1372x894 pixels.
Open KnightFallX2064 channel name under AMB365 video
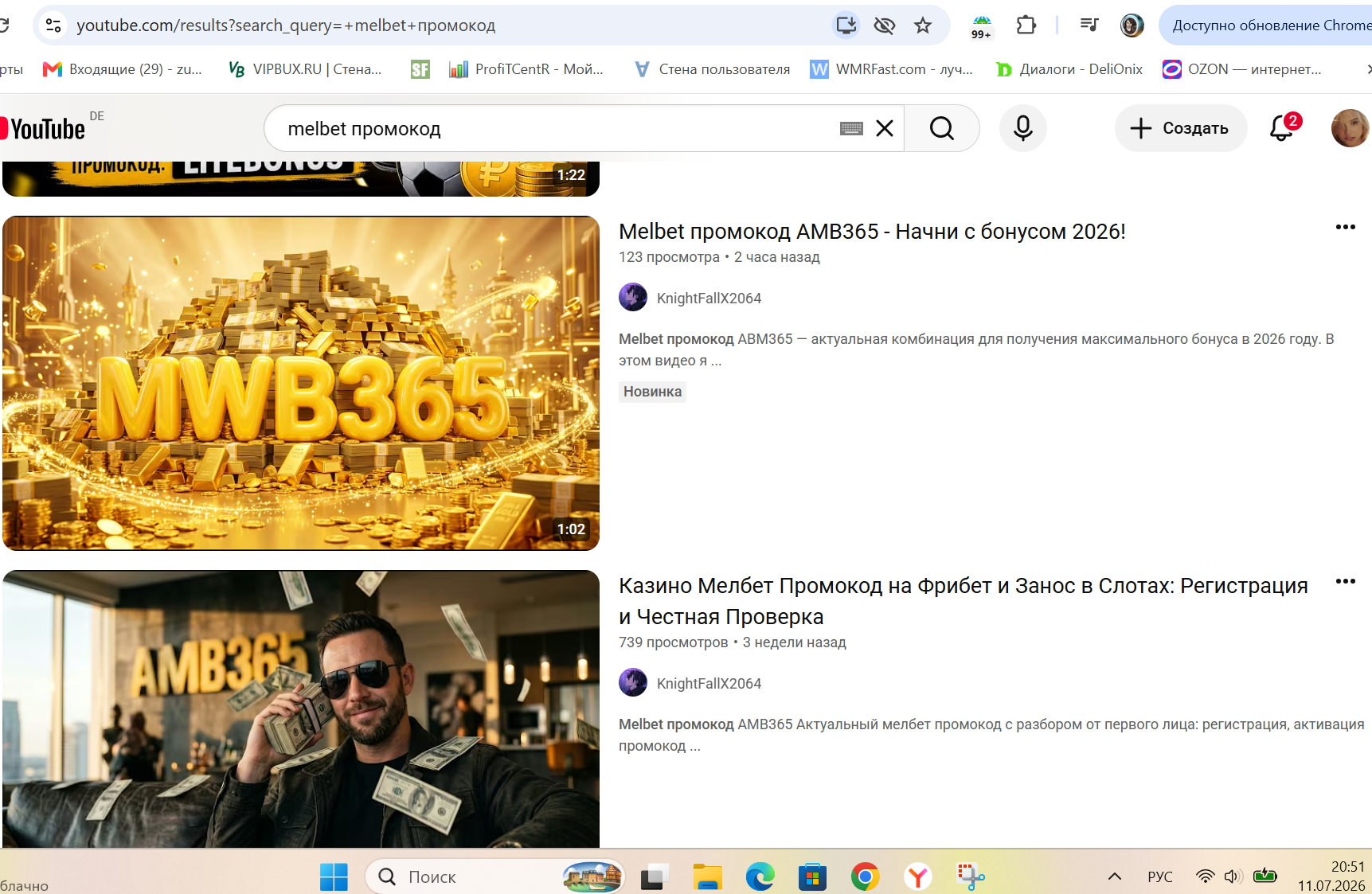point(709,299)
